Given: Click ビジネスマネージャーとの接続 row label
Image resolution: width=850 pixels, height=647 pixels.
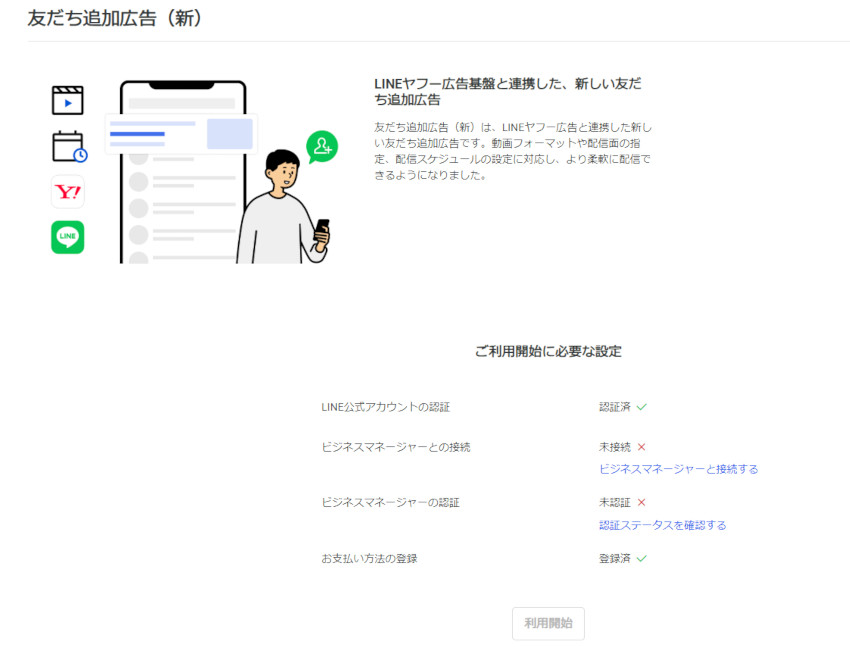Looking at the screenshot, I should tap(396, 447).
